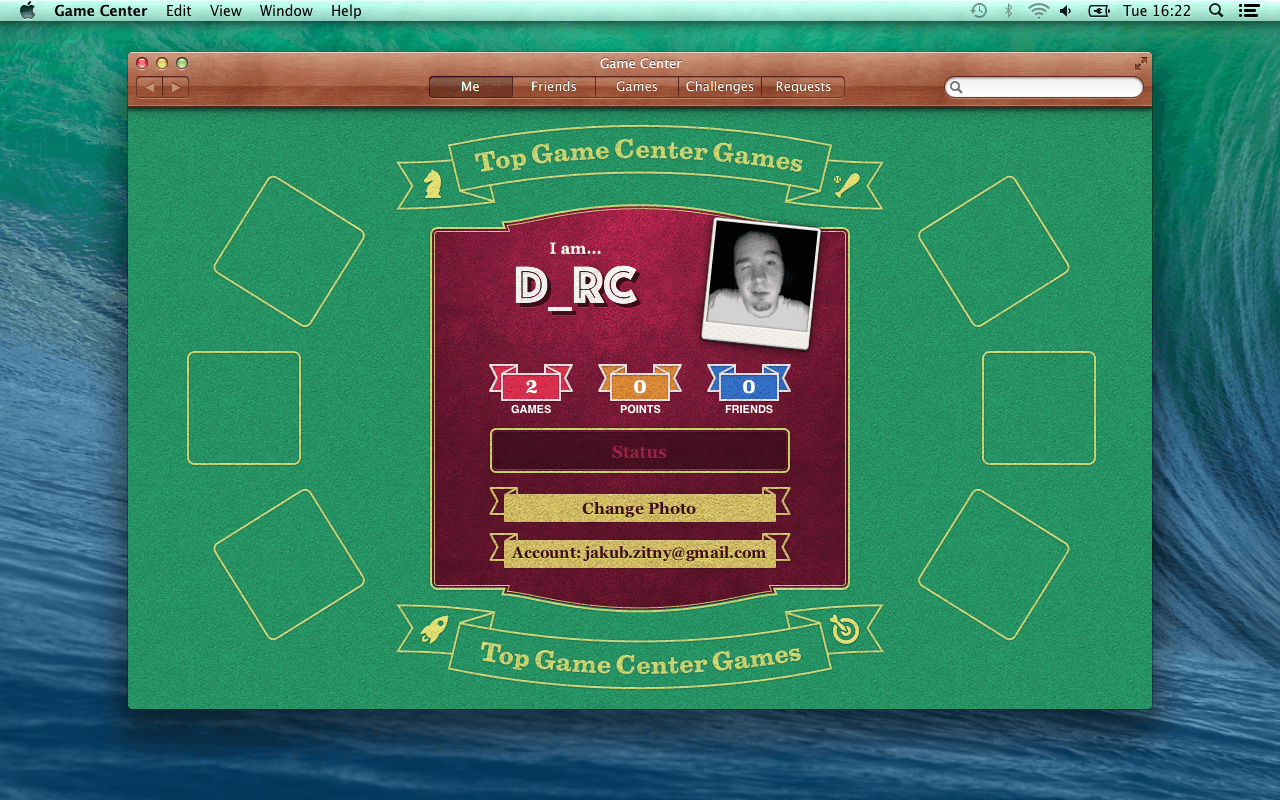Click the I am... label
The height and width of the screenshot is (800, 1280).
point(575,248)
